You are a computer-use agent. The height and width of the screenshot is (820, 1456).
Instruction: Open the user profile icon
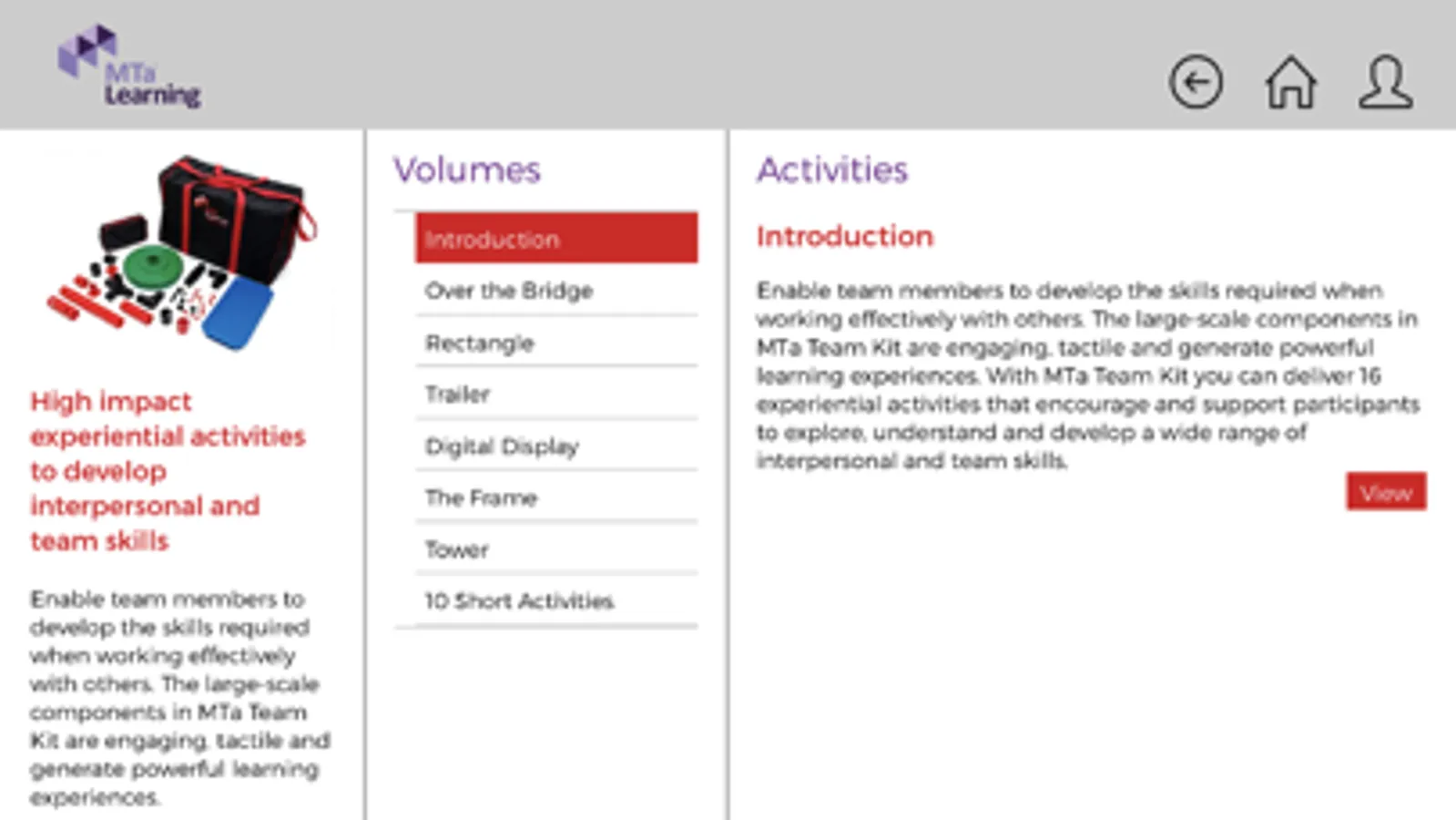[x=1385, y=83]
